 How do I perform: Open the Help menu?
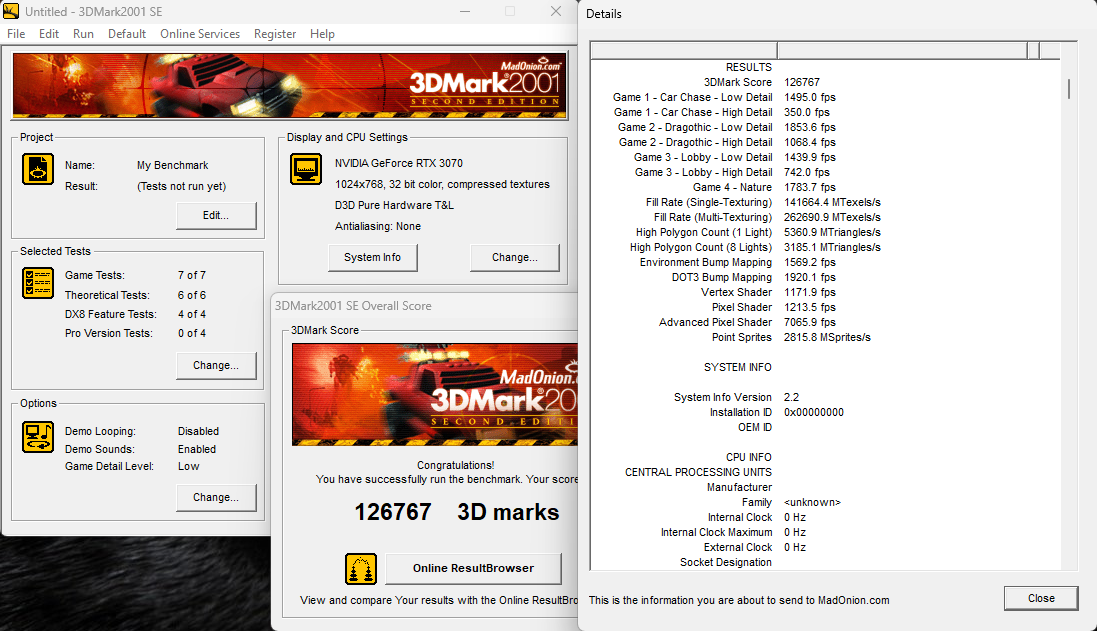click(323, 34)
